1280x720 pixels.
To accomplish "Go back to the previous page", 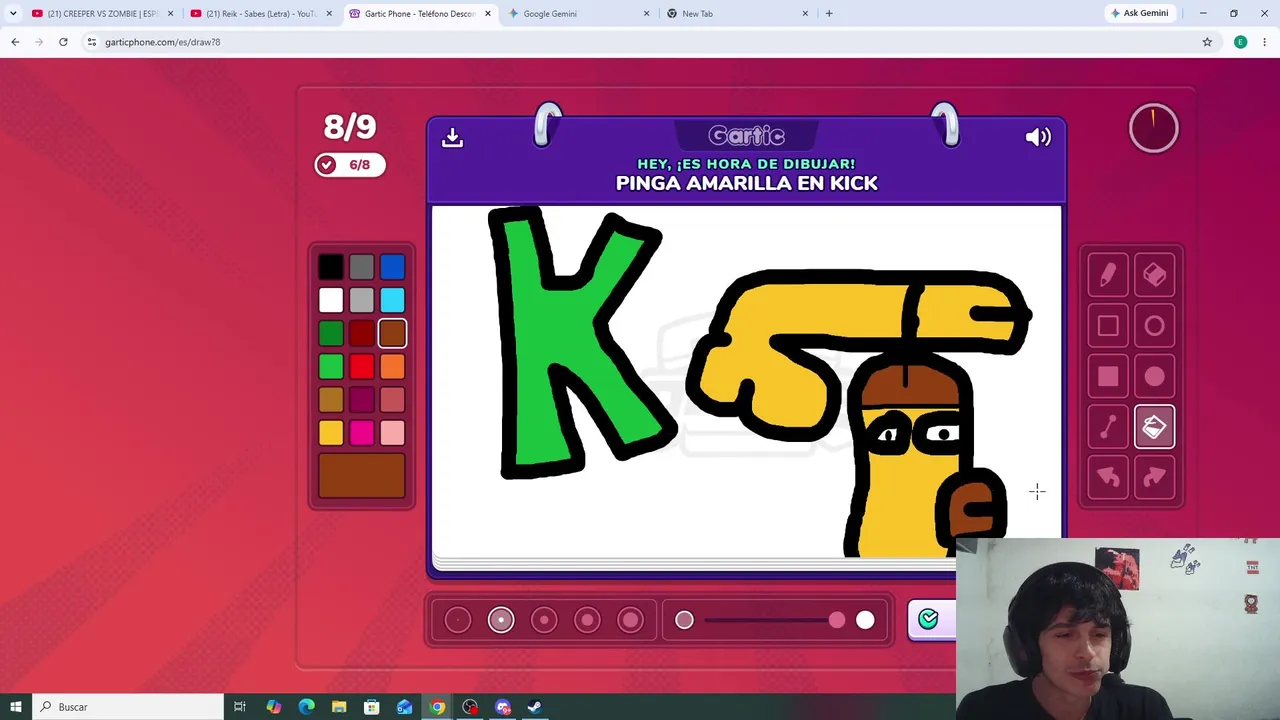I will (15, 42).
